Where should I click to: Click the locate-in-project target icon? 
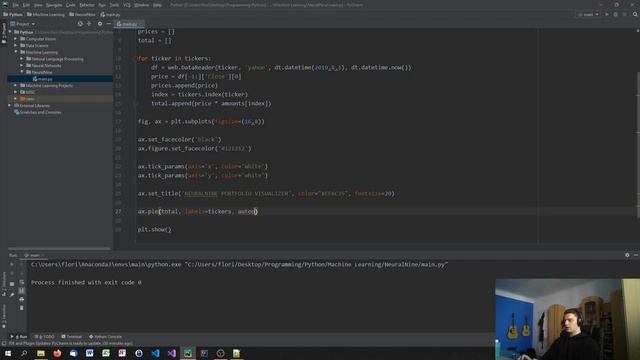click(80, 24)
